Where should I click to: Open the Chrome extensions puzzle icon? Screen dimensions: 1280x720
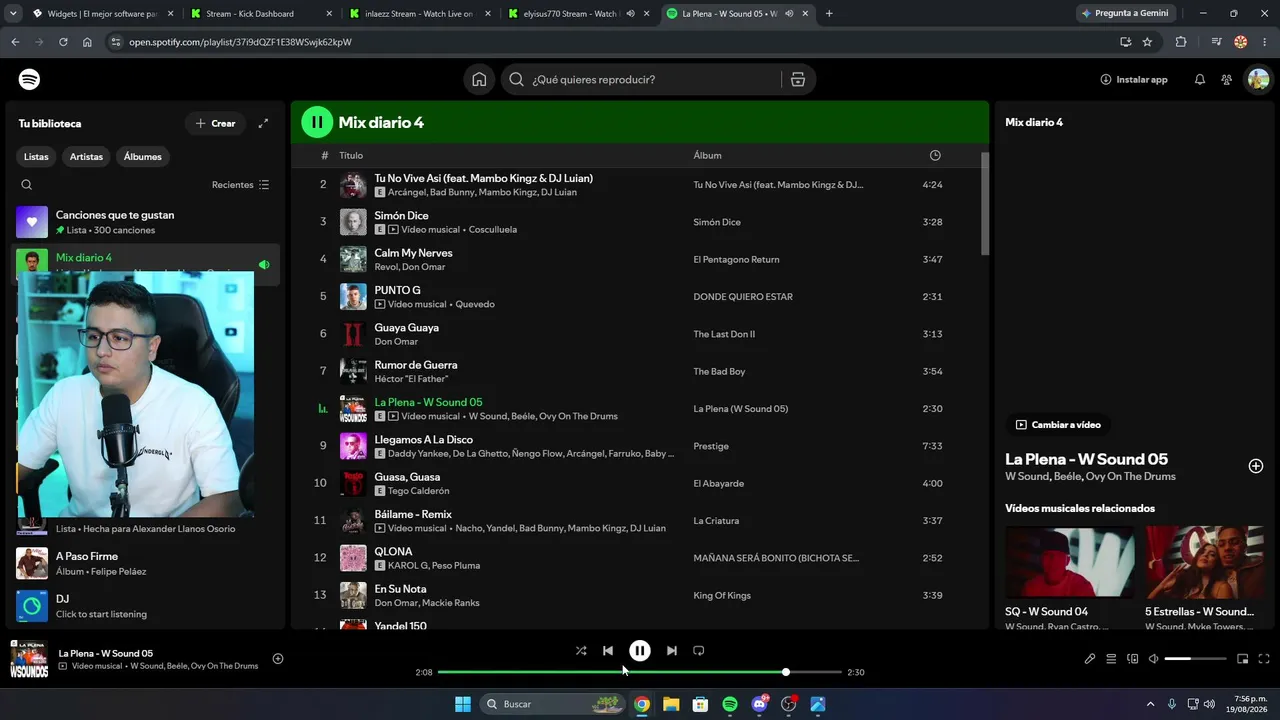click(x=1181, y=42)
